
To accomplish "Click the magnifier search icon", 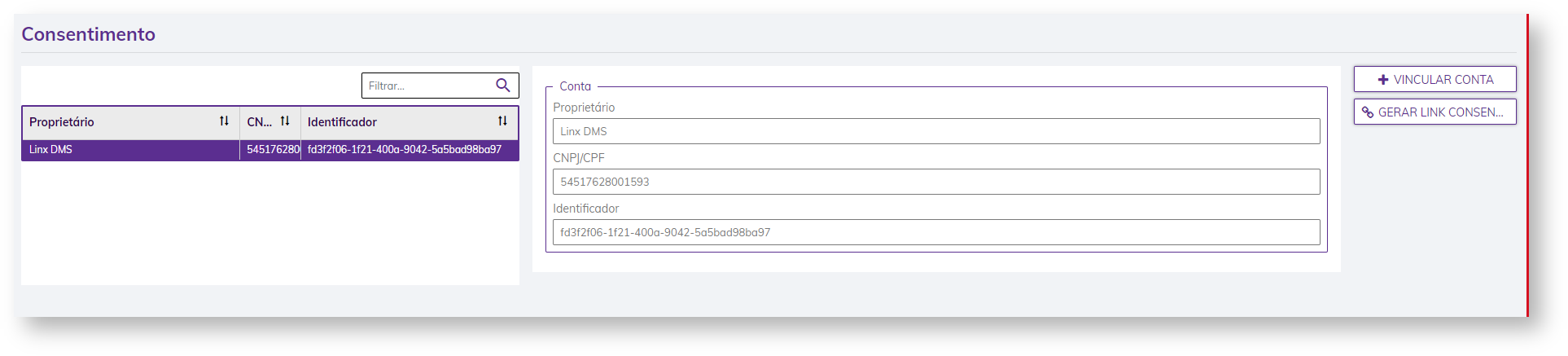I will point(502,86).
